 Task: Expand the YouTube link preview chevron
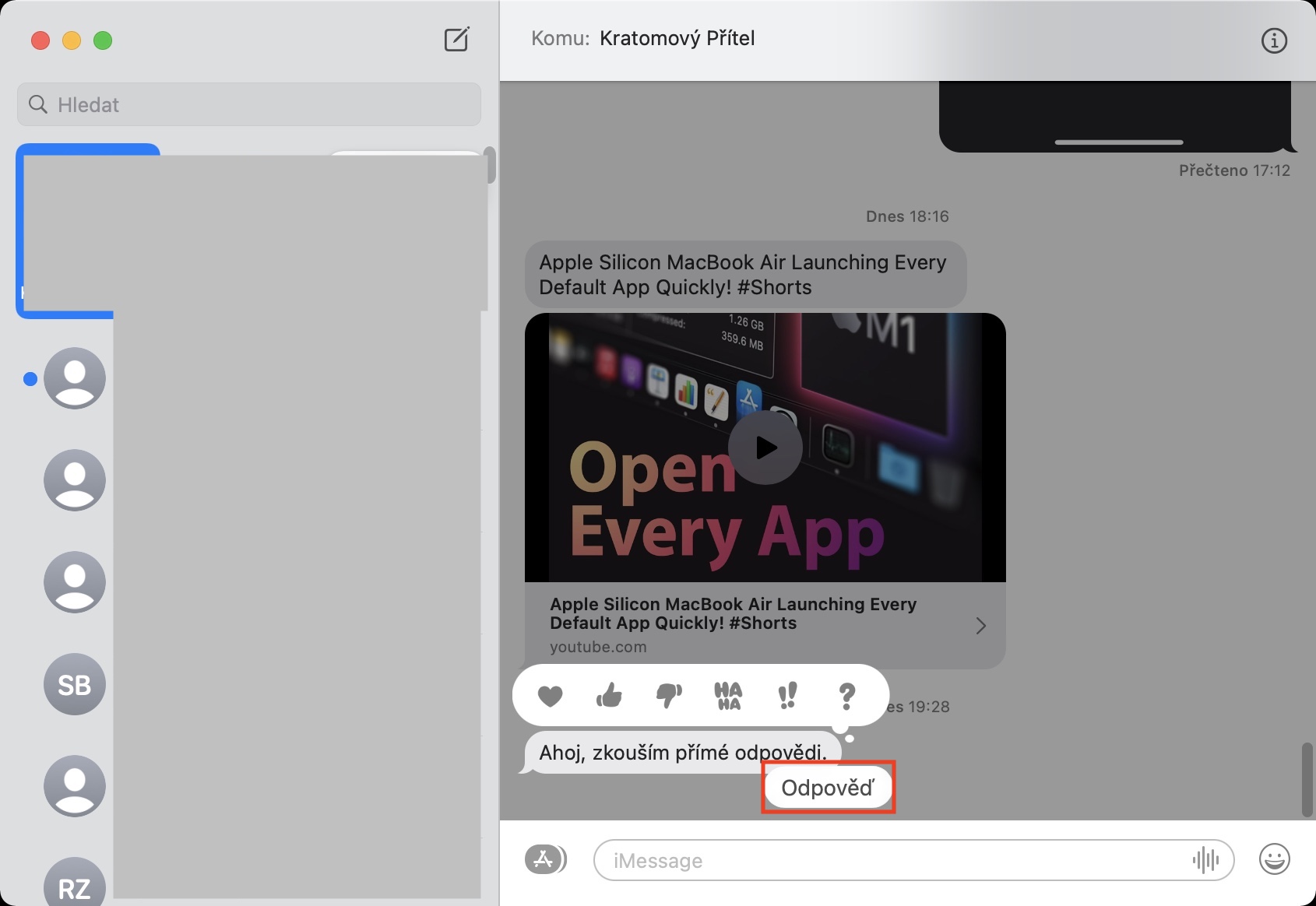coord(981,626)
